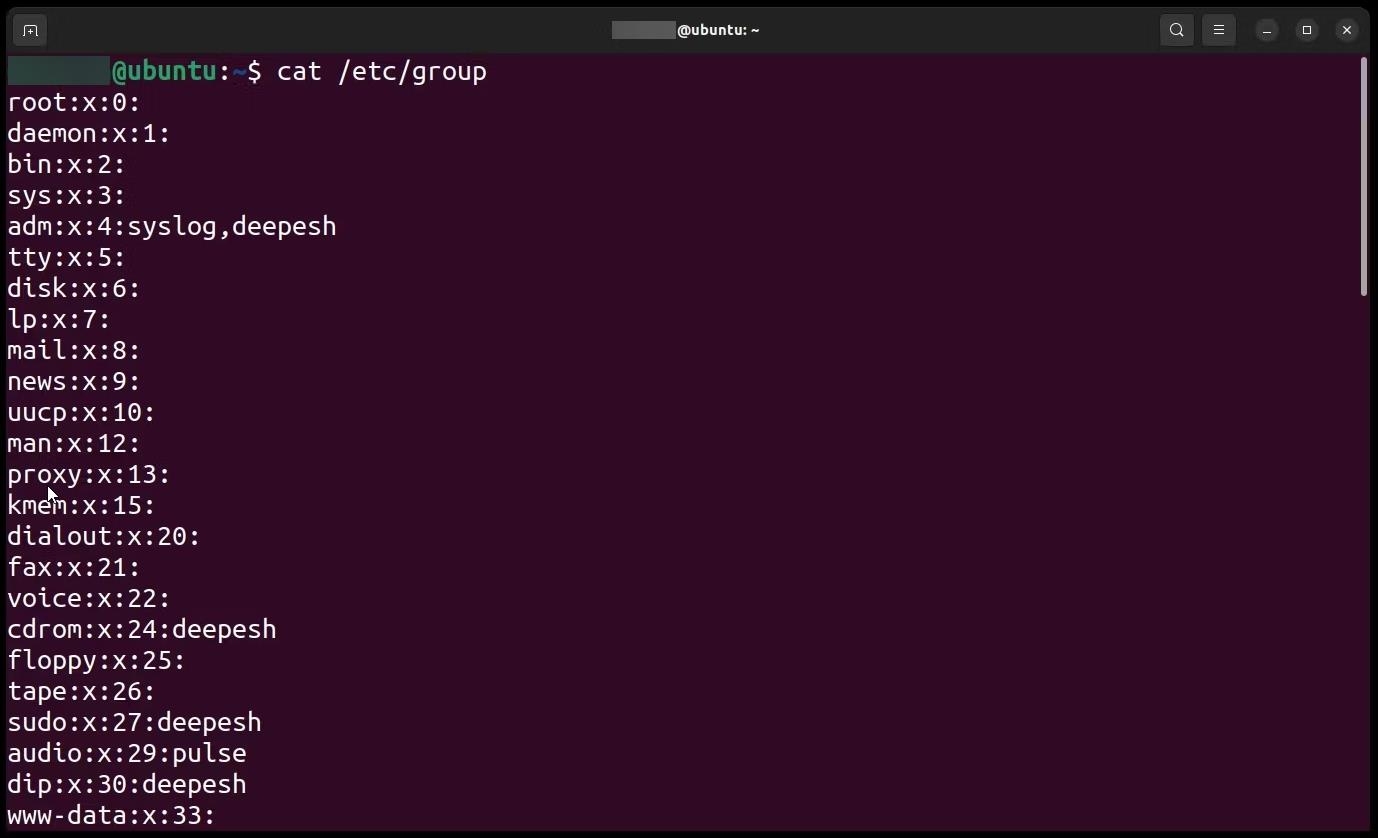The height and width of the screenshot is (838, 1378).
Task: Click the 'dialout:x:20:' line
Action: [104, 536]
